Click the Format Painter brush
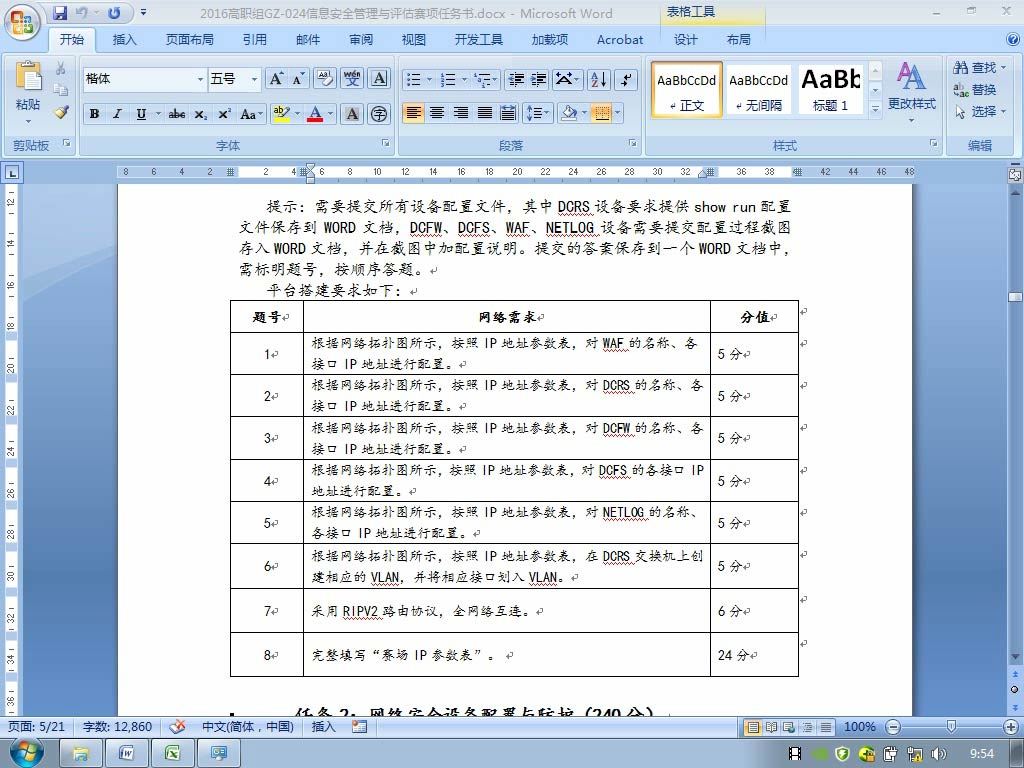Screen dimensions: 1024x768 pos(61,112)
